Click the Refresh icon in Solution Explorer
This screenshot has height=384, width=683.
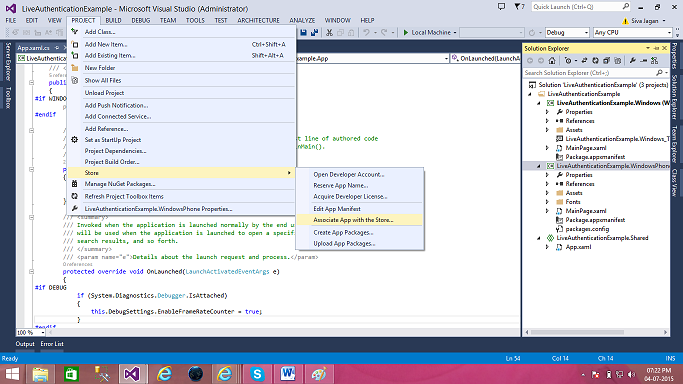(x=595, y=61)
